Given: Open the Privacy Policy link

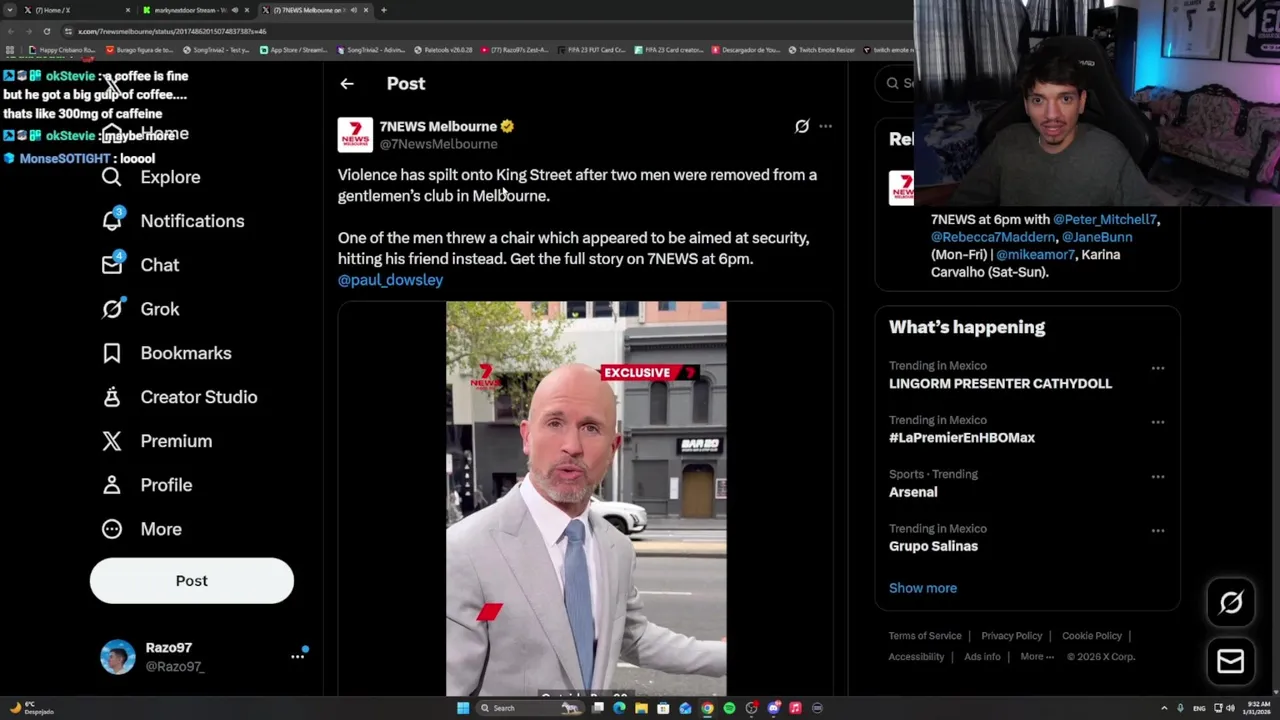Looking at the screenshot, I should 1011,636.
